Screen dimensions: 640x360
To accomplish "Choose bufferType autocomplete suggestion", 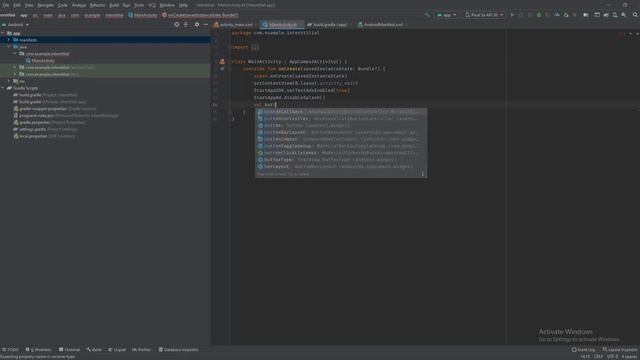I will click(x=341, y=160).
